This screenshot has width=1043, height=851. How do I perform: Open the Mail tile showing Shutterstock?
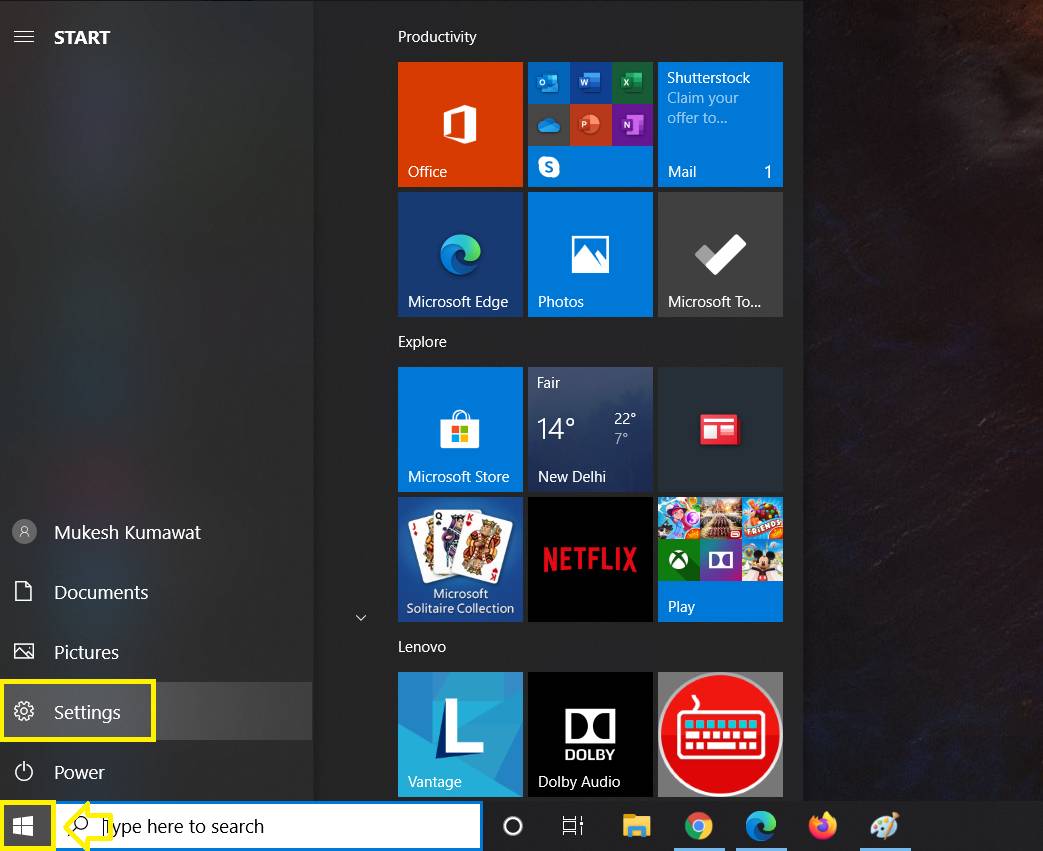pos(720,124)
